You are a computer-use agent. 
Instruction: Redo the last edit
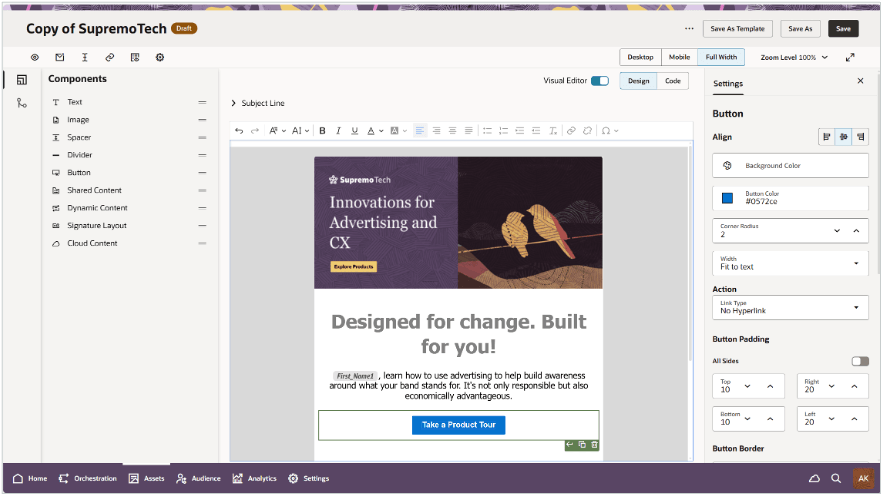[255, 131]
